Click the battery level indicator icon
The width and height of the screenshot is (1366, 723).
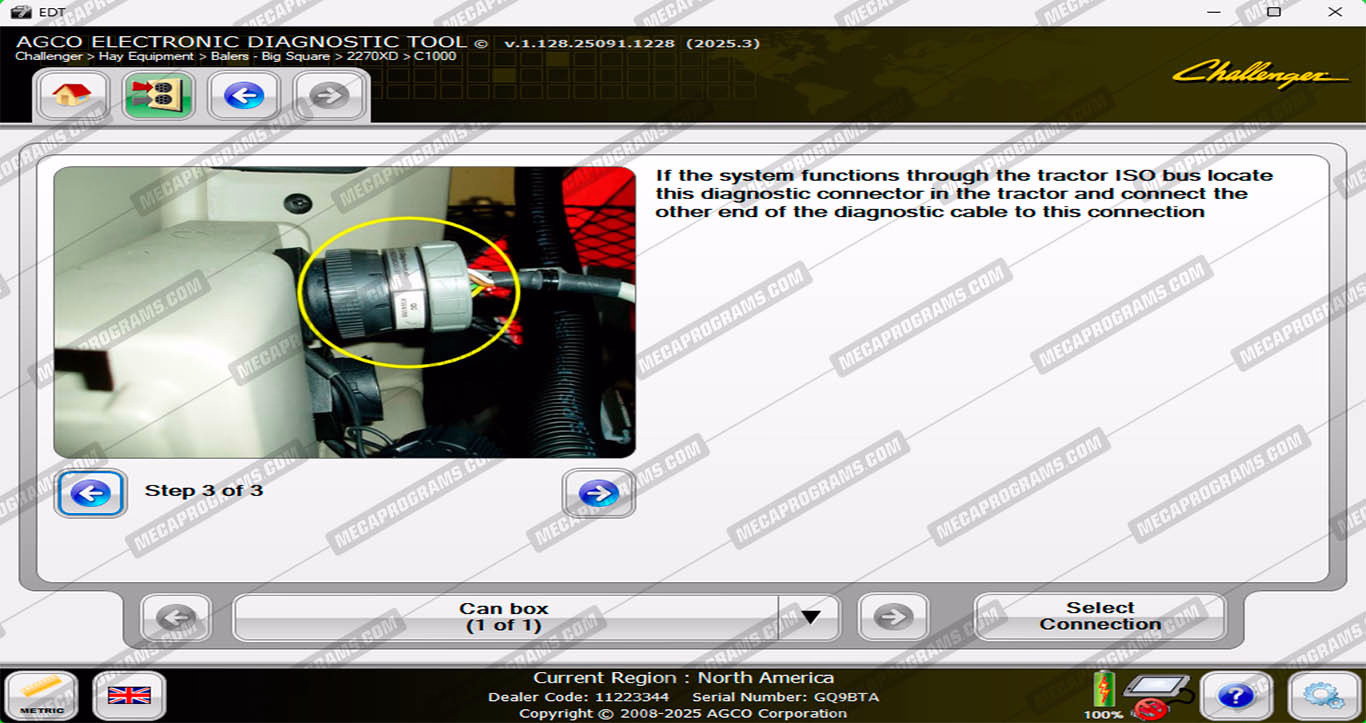(1103, 690)
